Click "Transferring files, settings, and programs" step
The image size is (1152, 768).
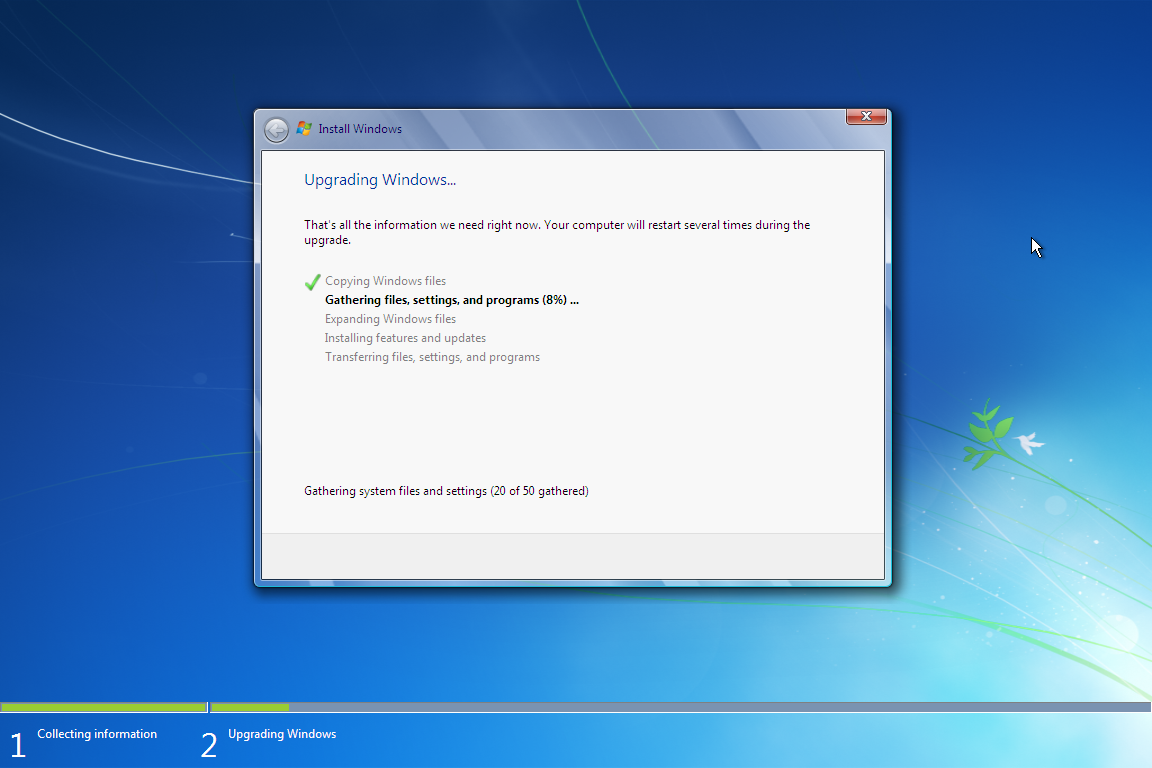tap(432, 357)
